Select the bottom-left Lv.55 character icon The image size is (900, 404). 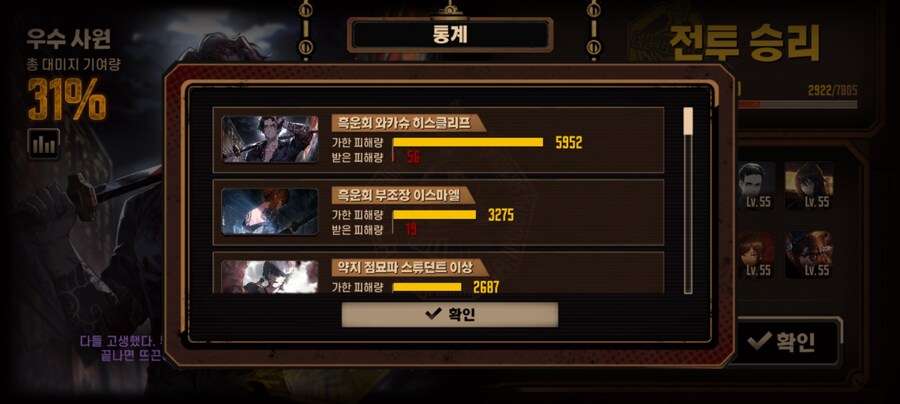[x=756, y=255]
